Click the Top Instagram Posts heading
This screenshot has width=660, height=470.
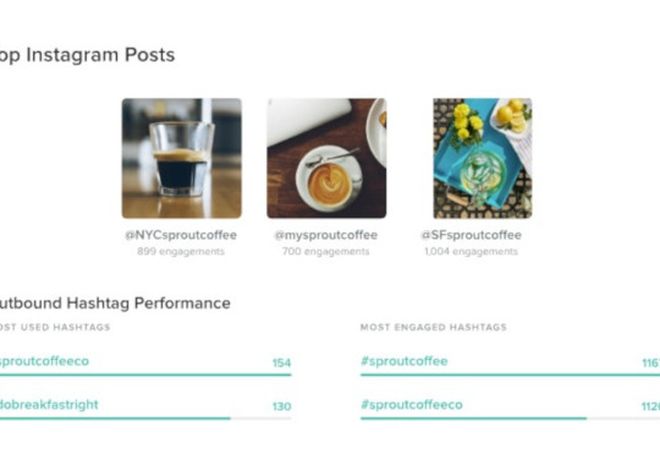tap(87, 55)
